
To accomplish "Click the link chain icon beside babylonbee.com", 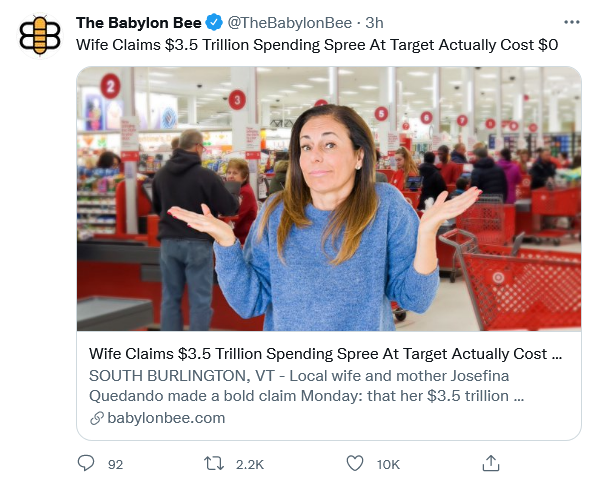I will [96, 418].
